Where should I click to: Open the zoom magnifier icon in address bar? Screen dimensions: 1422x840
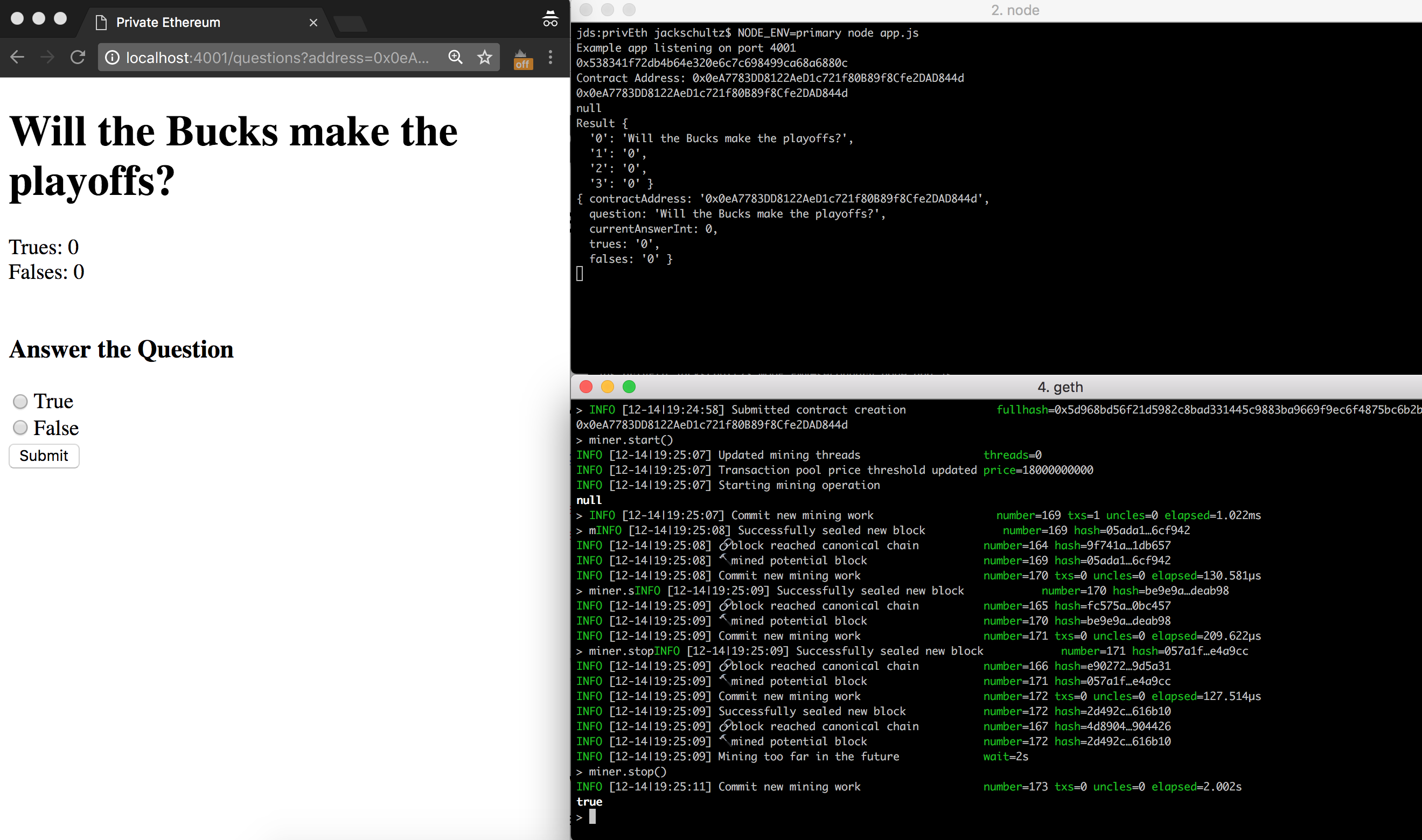[x=455, y=57]
